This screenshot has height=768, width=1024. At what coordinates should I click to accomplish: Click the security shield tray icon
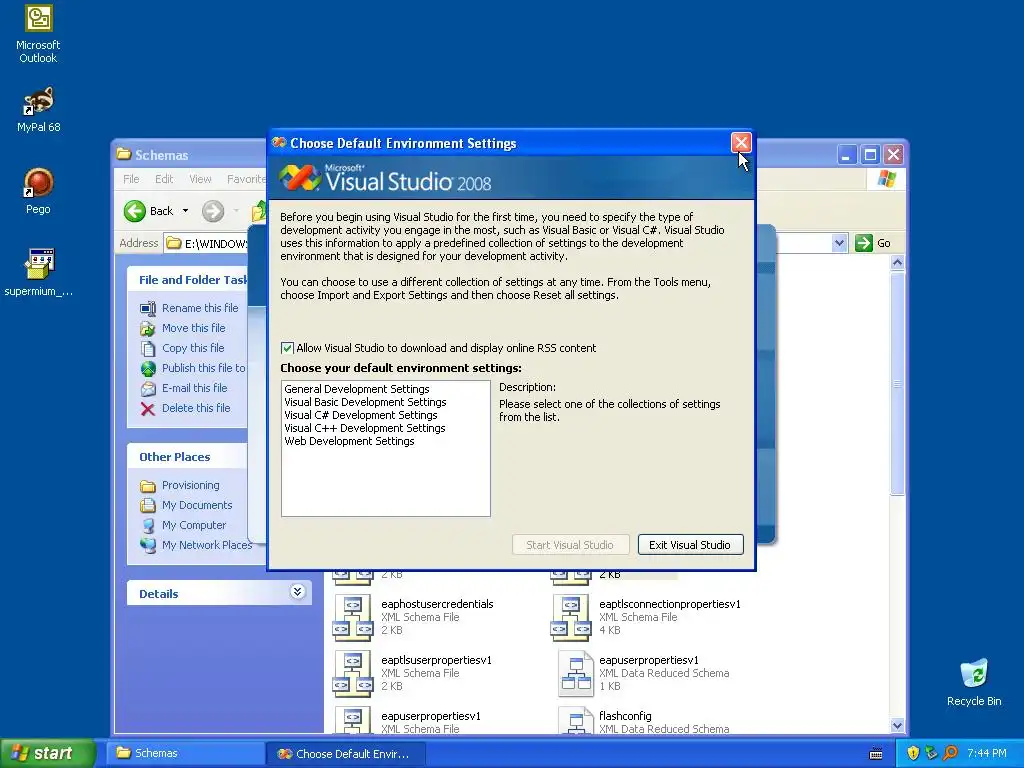pyautogui.click(x=913, y=753)
